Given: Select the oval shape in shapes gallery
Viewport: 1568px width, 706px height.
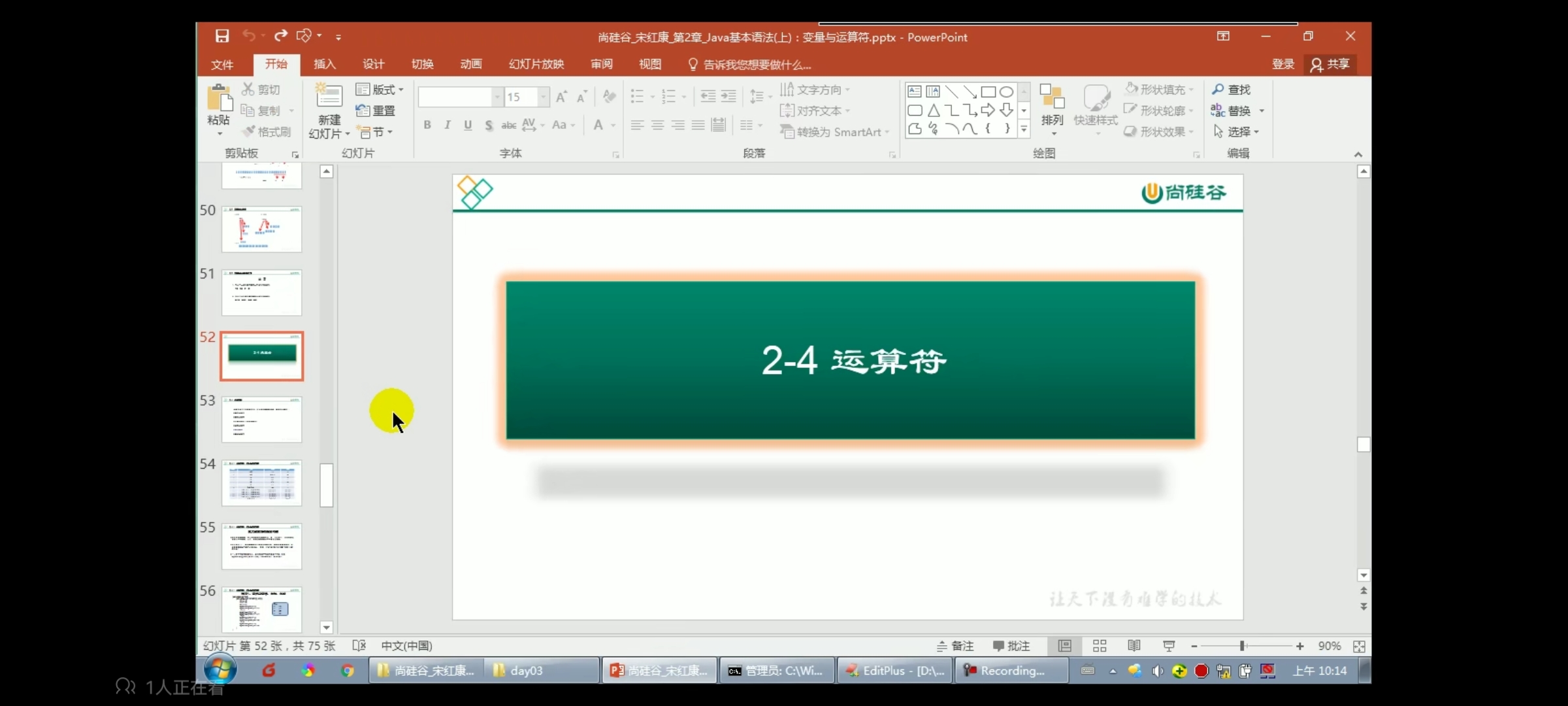Looking at the screenshot, I should (1006, 92).
